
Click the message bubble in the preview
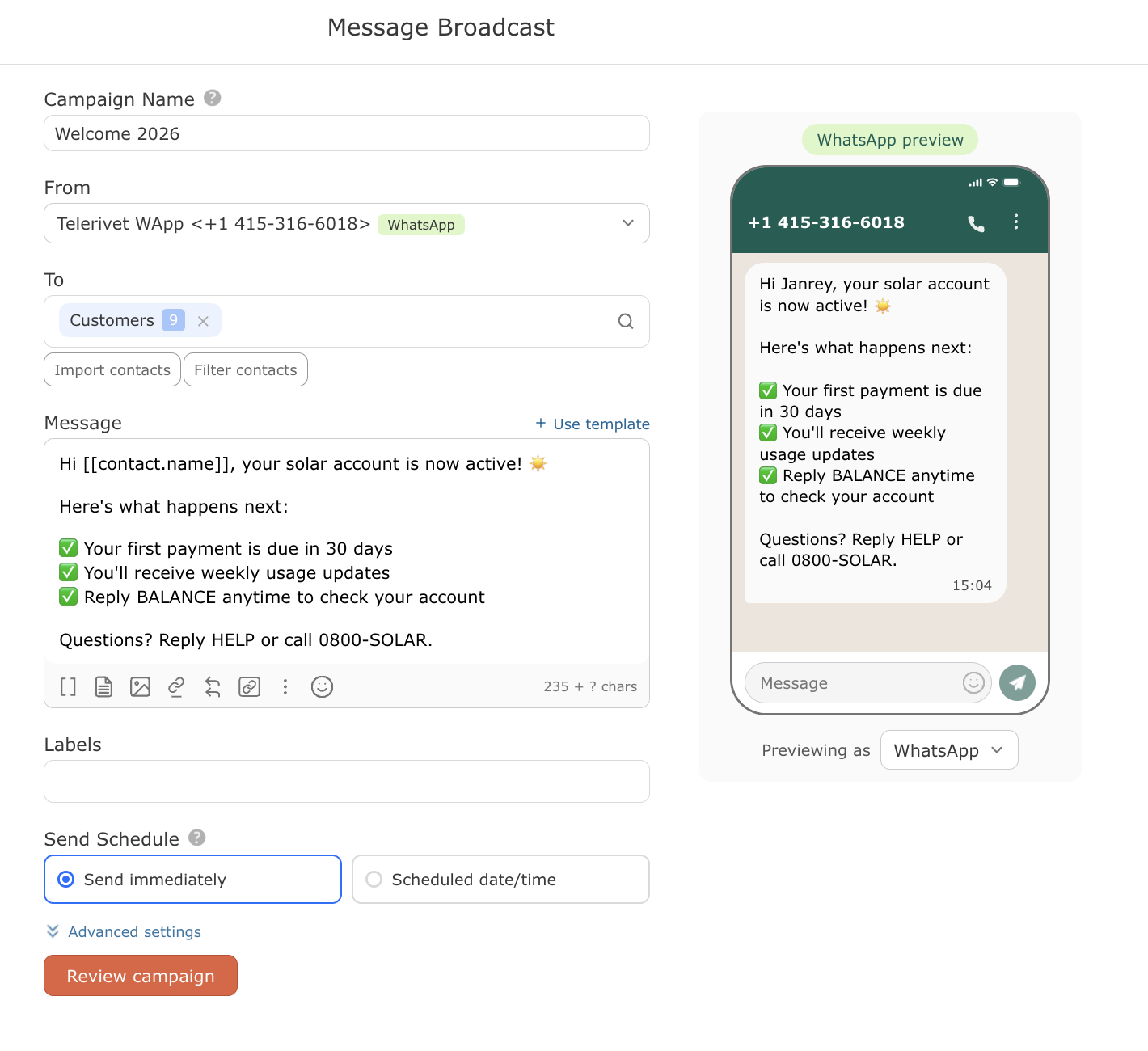coord(875,433)
